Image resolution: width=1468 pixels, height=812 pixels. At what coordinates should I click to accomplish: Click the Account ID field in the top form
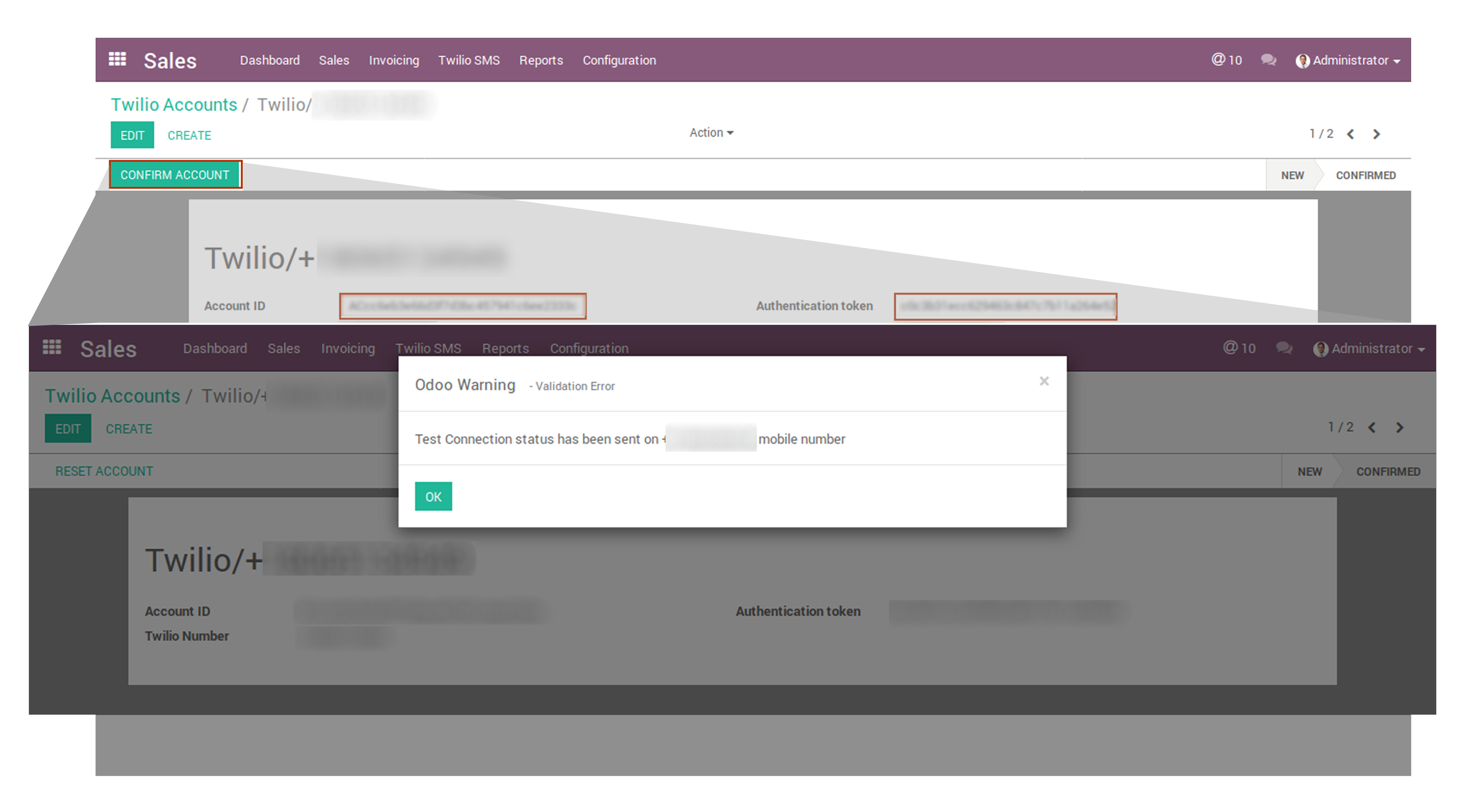point(462,306)
